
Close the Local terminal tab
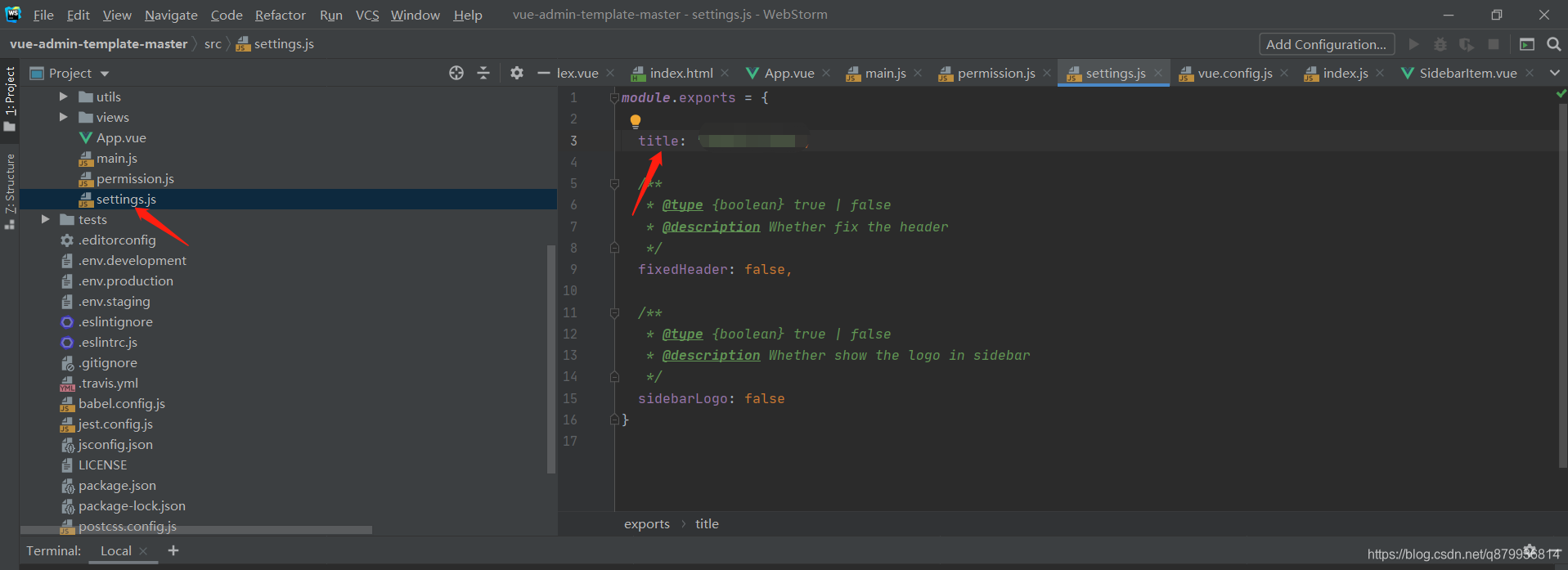pos(143,551)
